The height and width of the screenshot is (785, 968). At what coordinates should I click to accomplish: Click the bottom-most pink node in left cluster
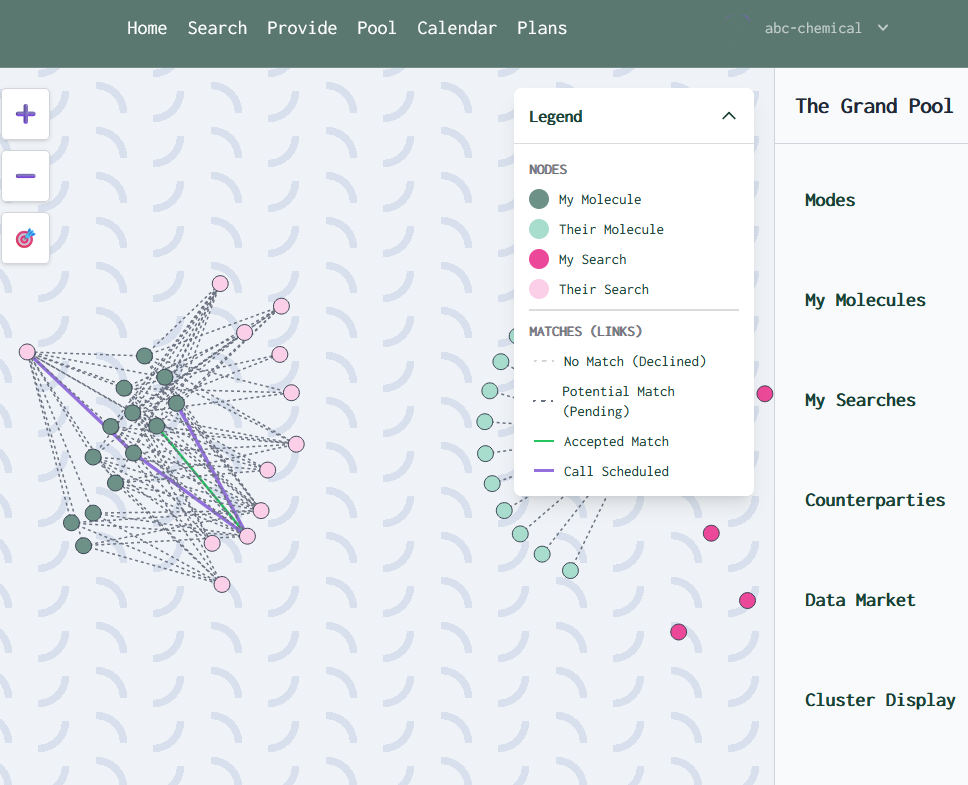(x=222, y=584)
